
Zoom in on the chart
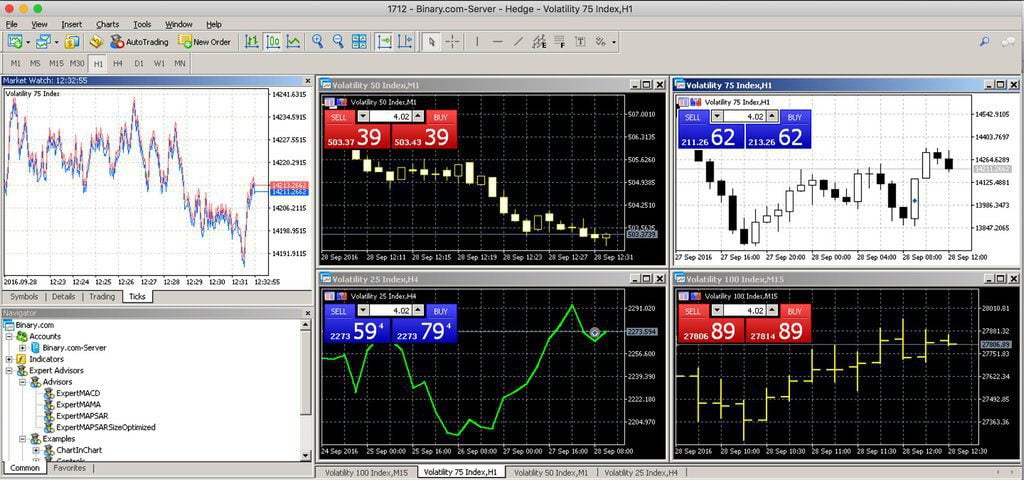coord(317,42)
